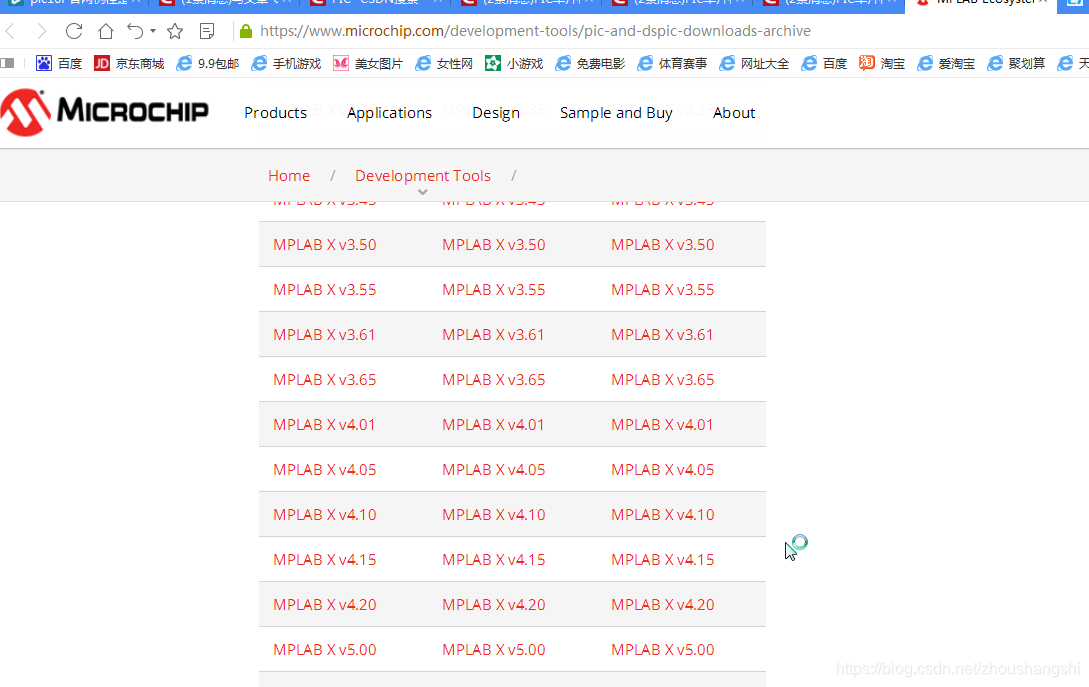Viewport: 1089px width, 687px height.
Task: Open last-column MPLAB X v4.20 link
Action: coord(663,605)
